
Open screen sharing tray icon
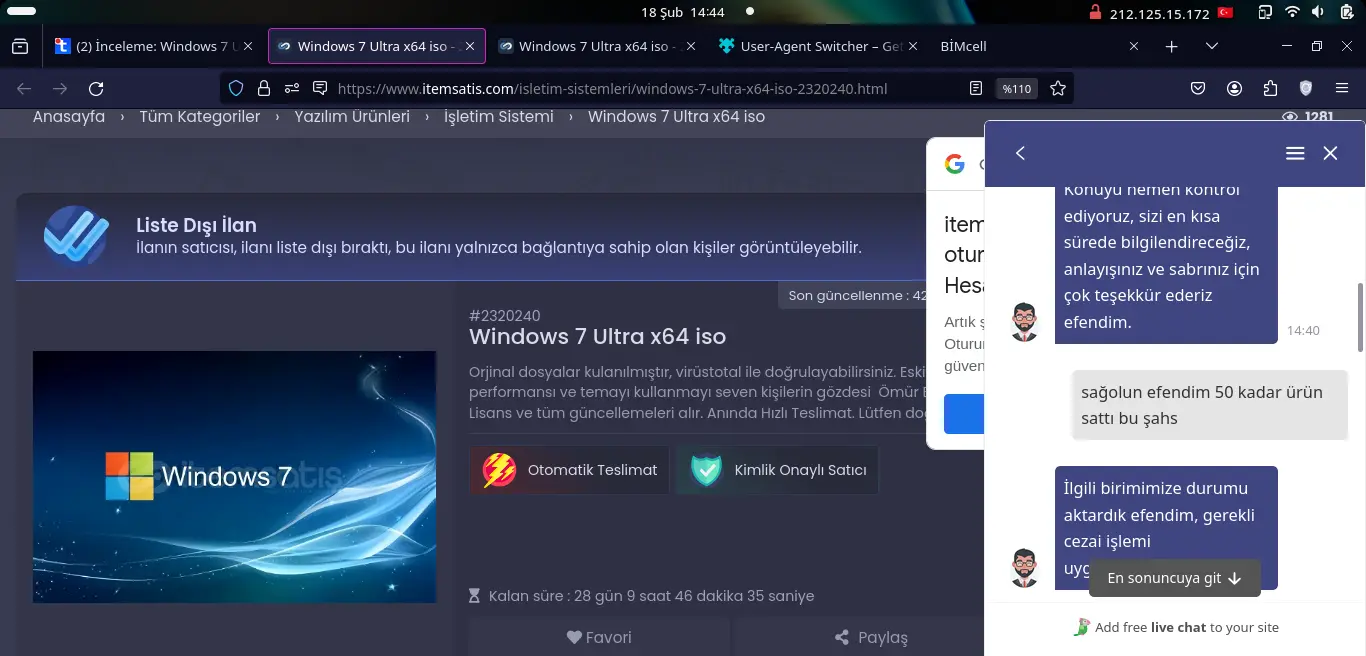tap(1265, 12)
